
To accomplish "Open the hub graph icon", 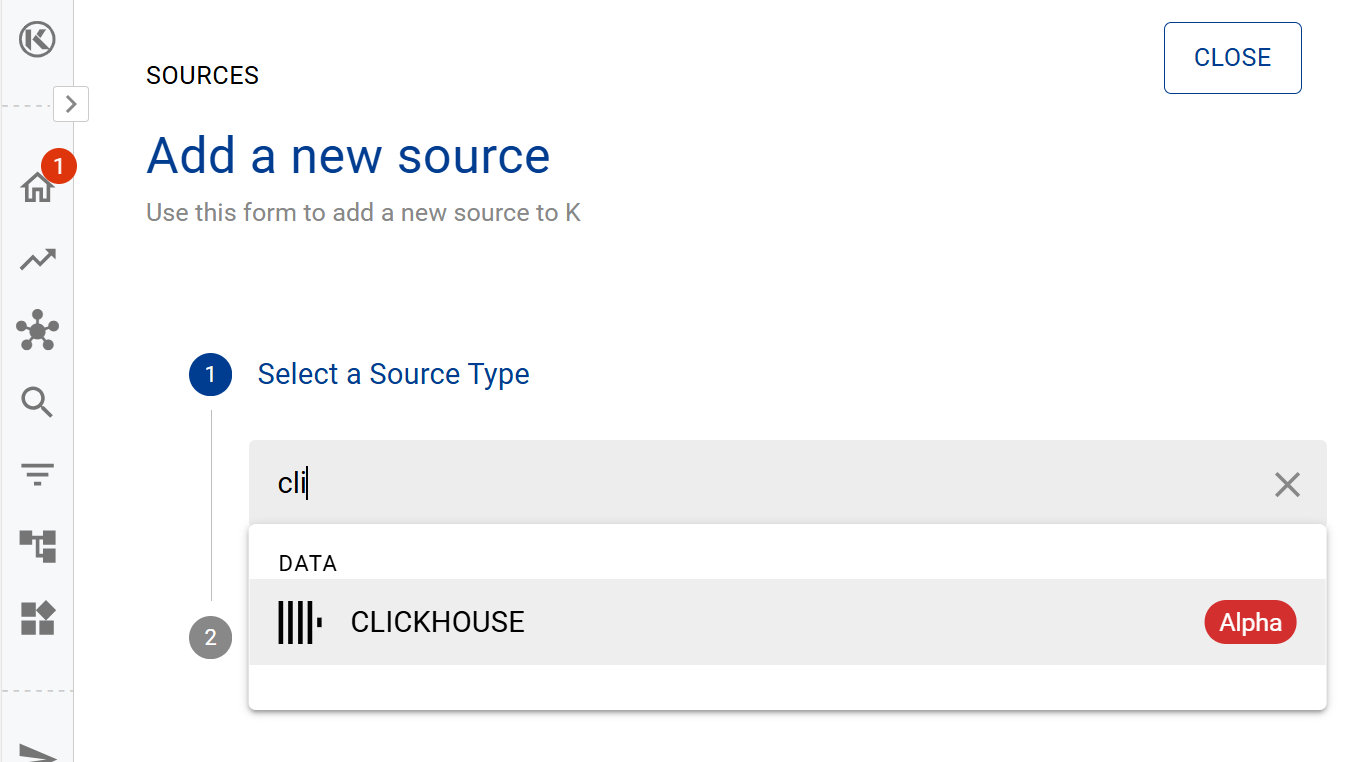I will coord(37,330).
